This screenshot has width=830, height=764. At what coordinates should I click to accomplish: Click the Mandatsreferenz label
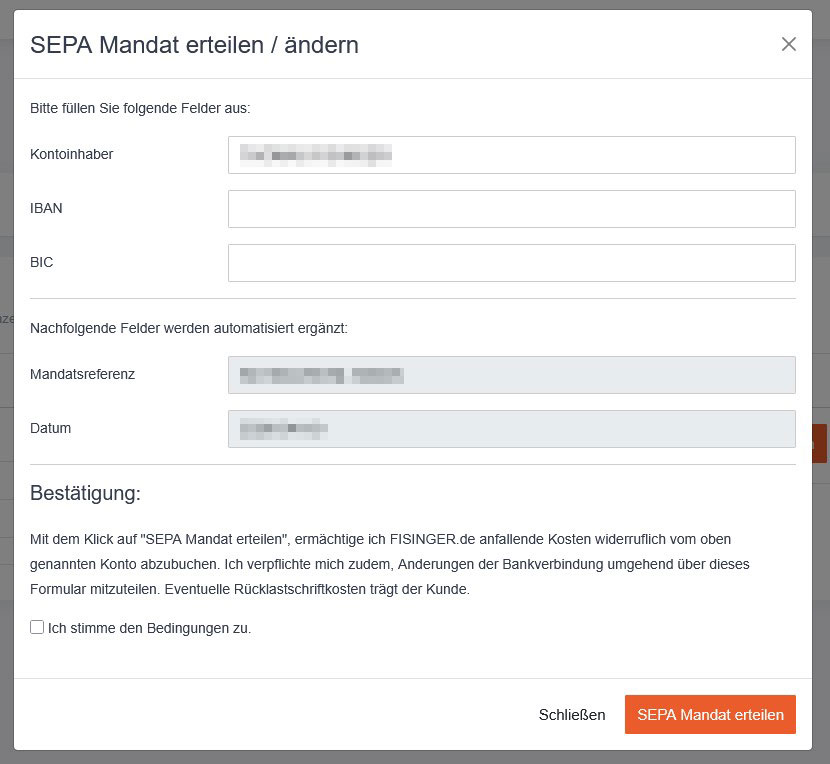point(82,374)
